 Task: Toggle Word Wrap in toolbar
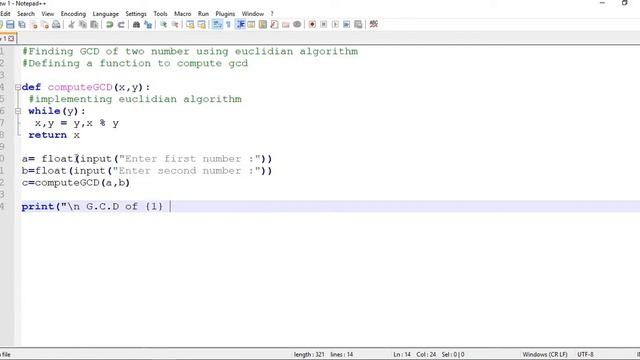coord(218,24)
